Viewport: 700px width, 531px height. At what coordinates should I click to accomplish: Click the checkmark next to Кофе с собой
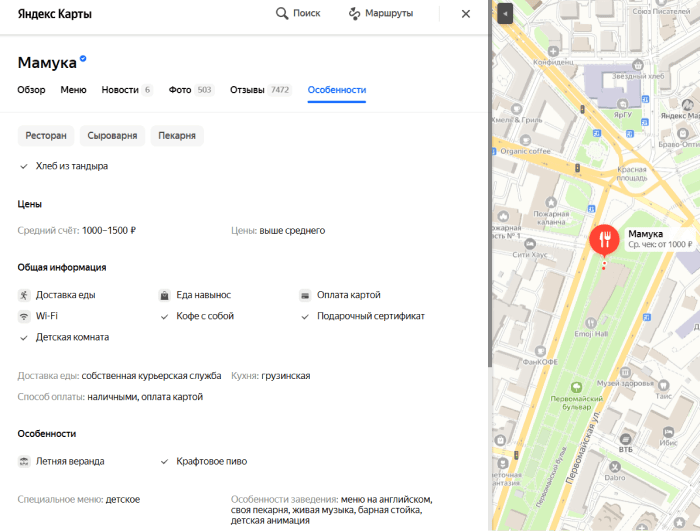coord(164,317)
